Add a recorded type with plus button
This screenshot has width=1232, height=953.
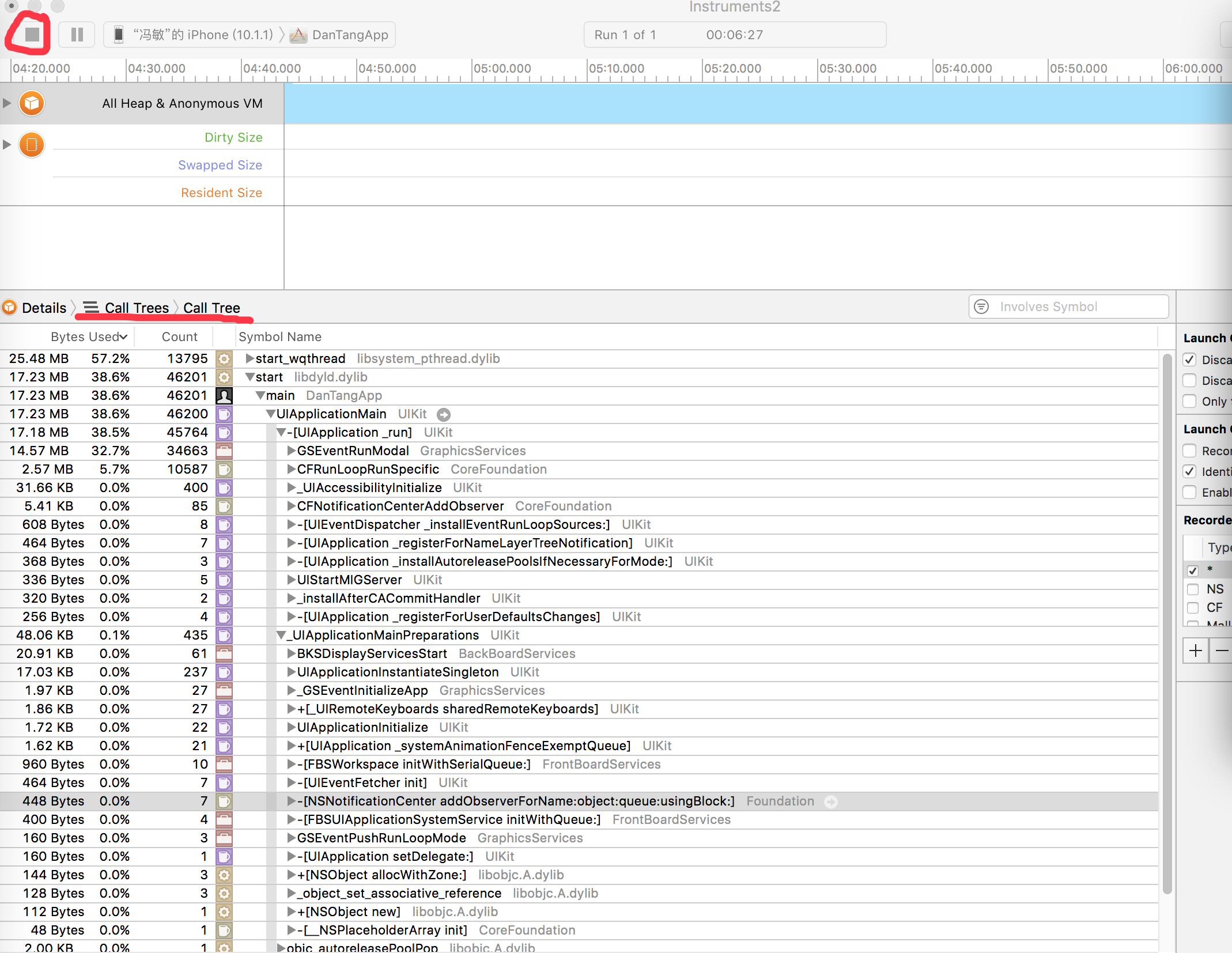pyautogui.click(x=1196, y=651)
